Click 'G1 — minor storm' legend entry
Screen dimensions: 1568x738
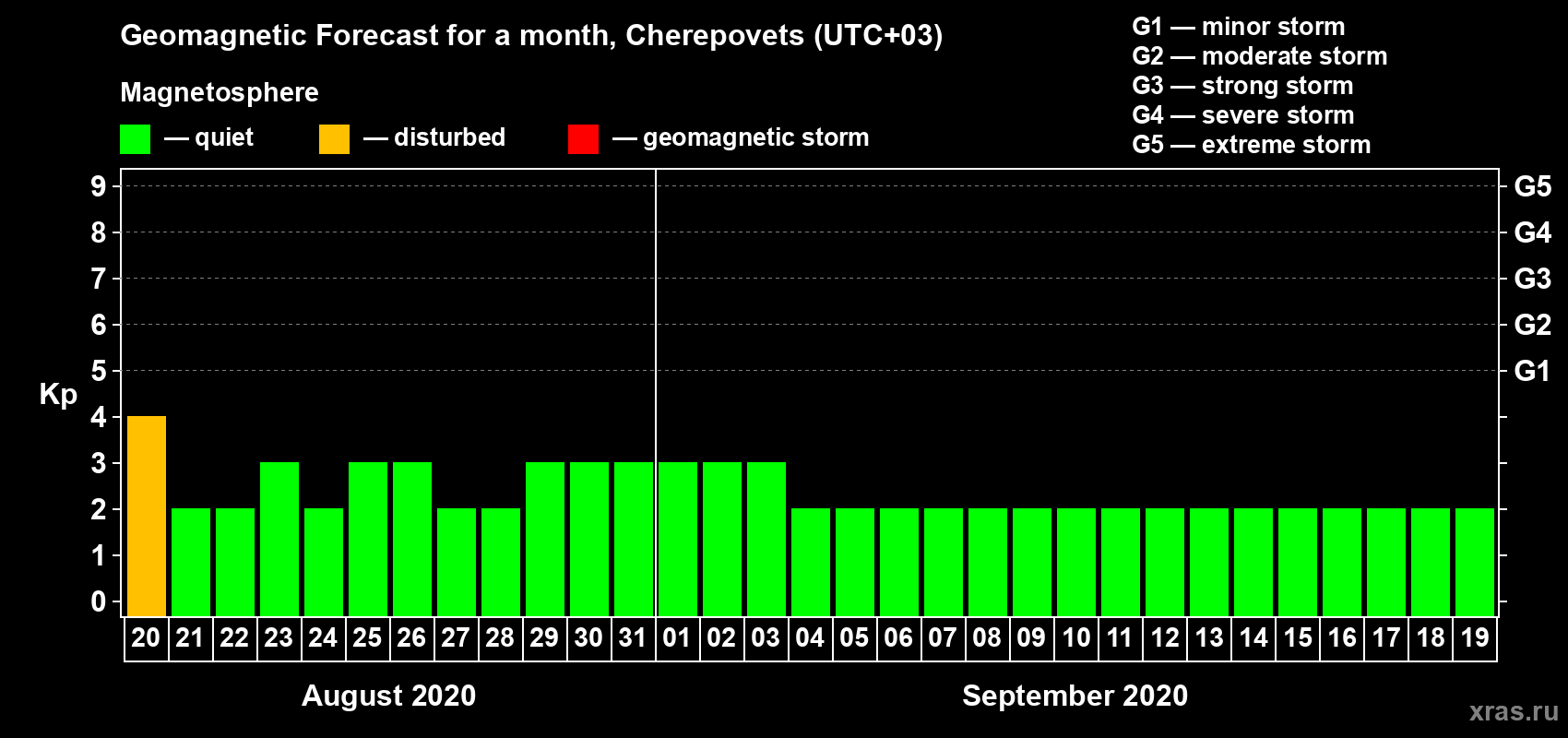point(1239,27)
